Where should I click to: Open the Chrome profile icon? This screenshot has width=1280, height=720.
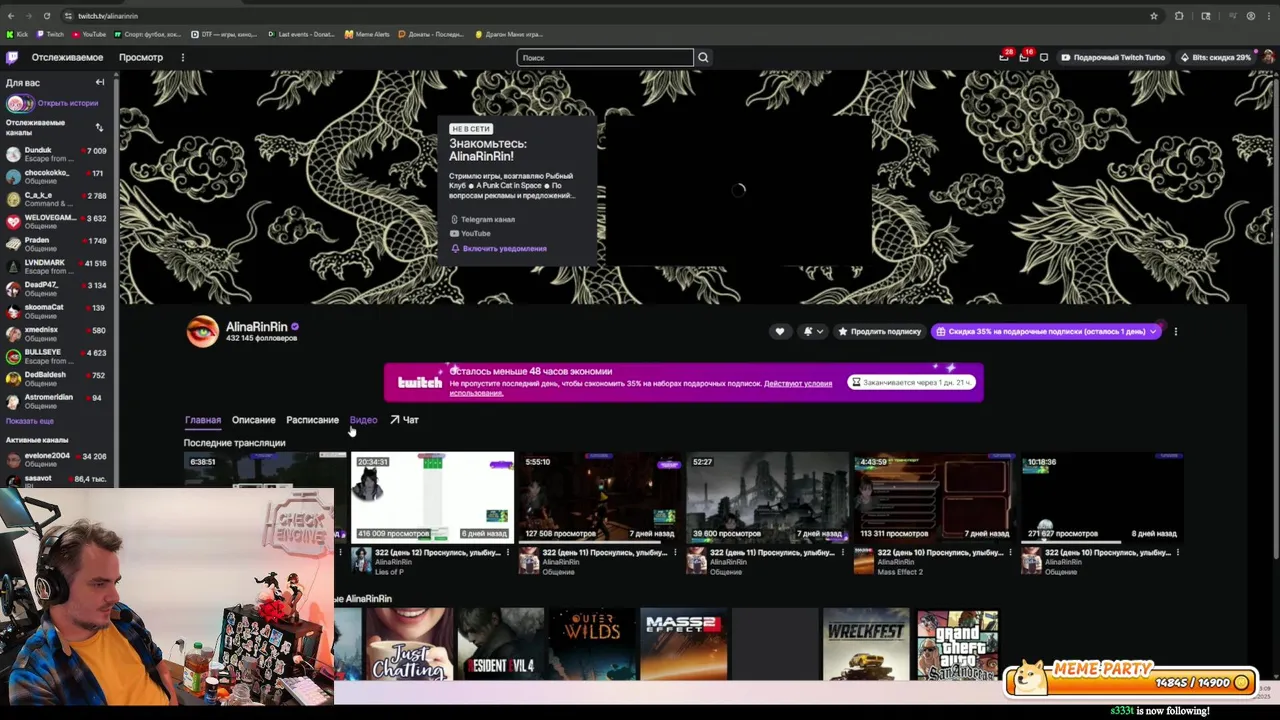click(x=1251, y=16)
